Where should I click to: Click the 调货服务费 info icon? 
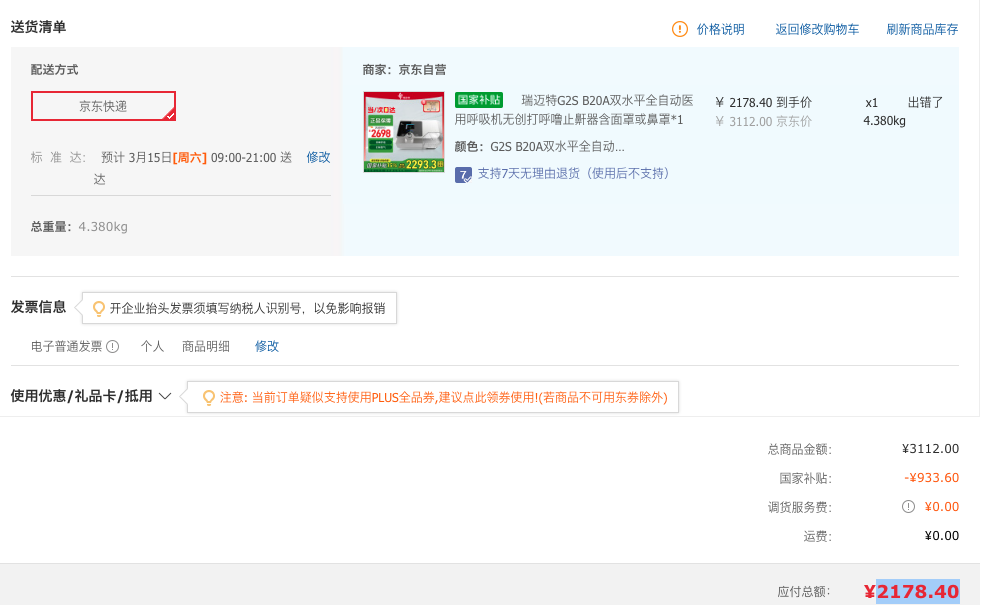tap(908, 506)
